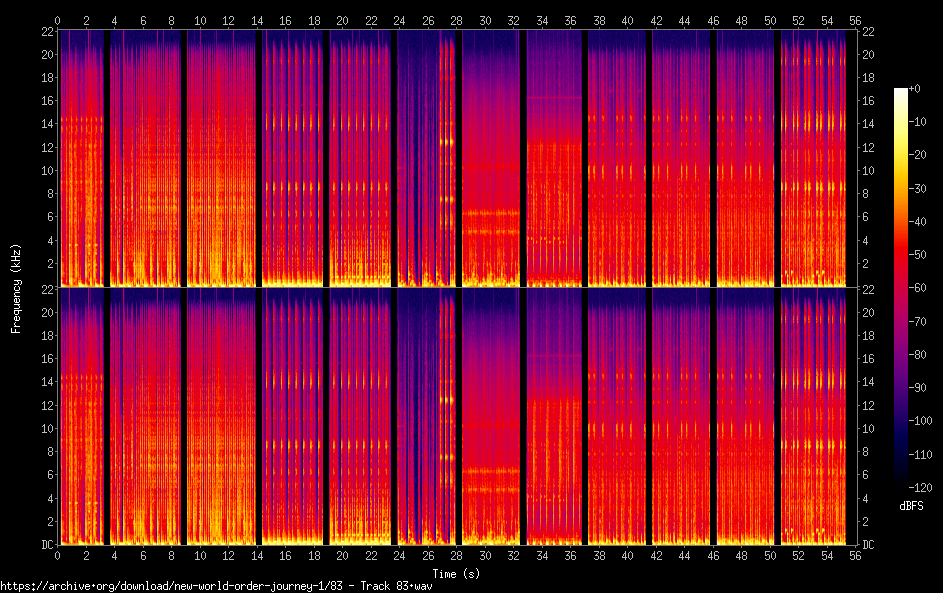Screen dimensions: 943x593
Task: Click the DC label on the bottom-left frequency axis
Action: tap(45, 545)
